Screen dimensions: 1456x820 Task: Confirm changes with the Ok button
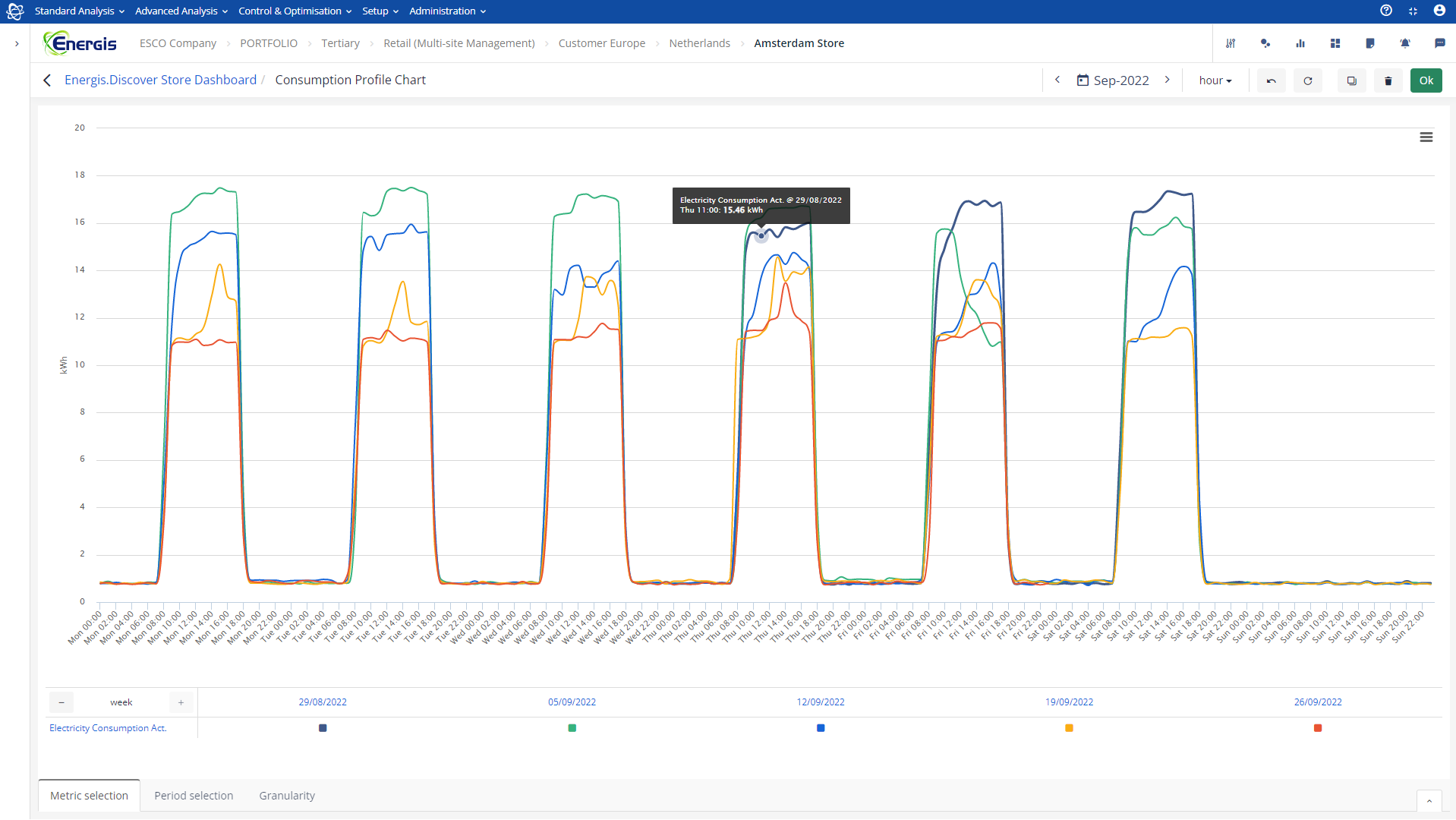pyautogui.click(x=1426, y=80)
